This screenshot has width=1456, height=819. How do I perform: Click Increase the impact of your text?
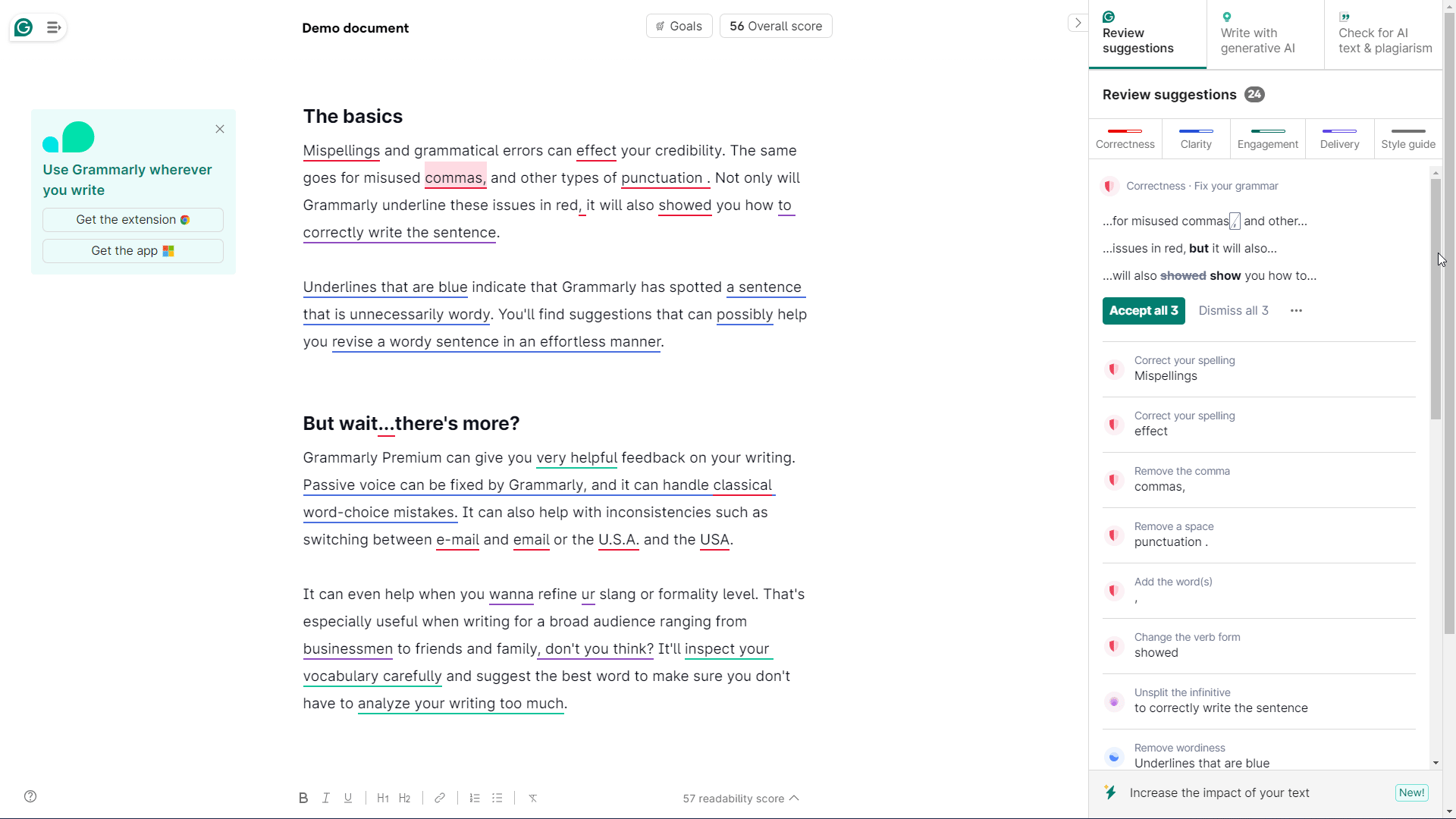tap(1219, 793)
